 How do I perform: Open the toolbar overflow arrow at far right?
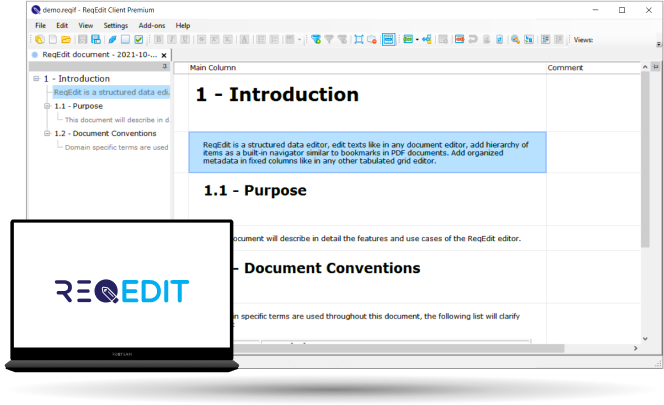658,44
